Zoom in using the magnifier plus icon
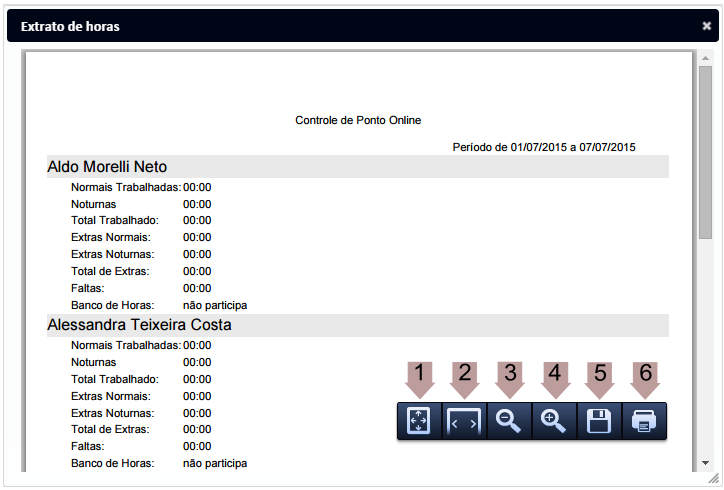 coord(554,422)
